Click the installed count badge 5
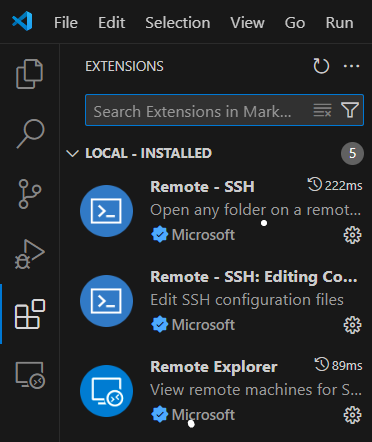Screen dimensions: 372x442 coord(352,153)
